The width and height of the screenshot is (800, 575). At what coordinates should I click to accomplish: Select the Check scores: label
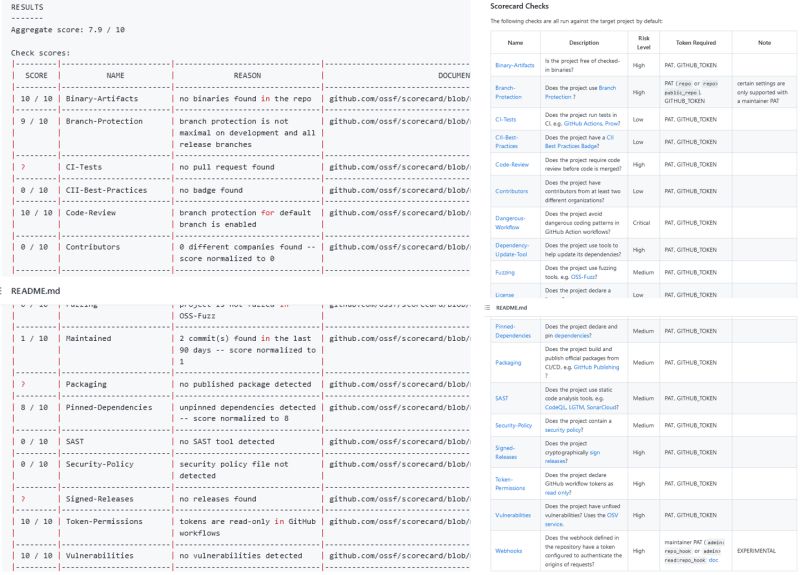(x=40, y=53)
